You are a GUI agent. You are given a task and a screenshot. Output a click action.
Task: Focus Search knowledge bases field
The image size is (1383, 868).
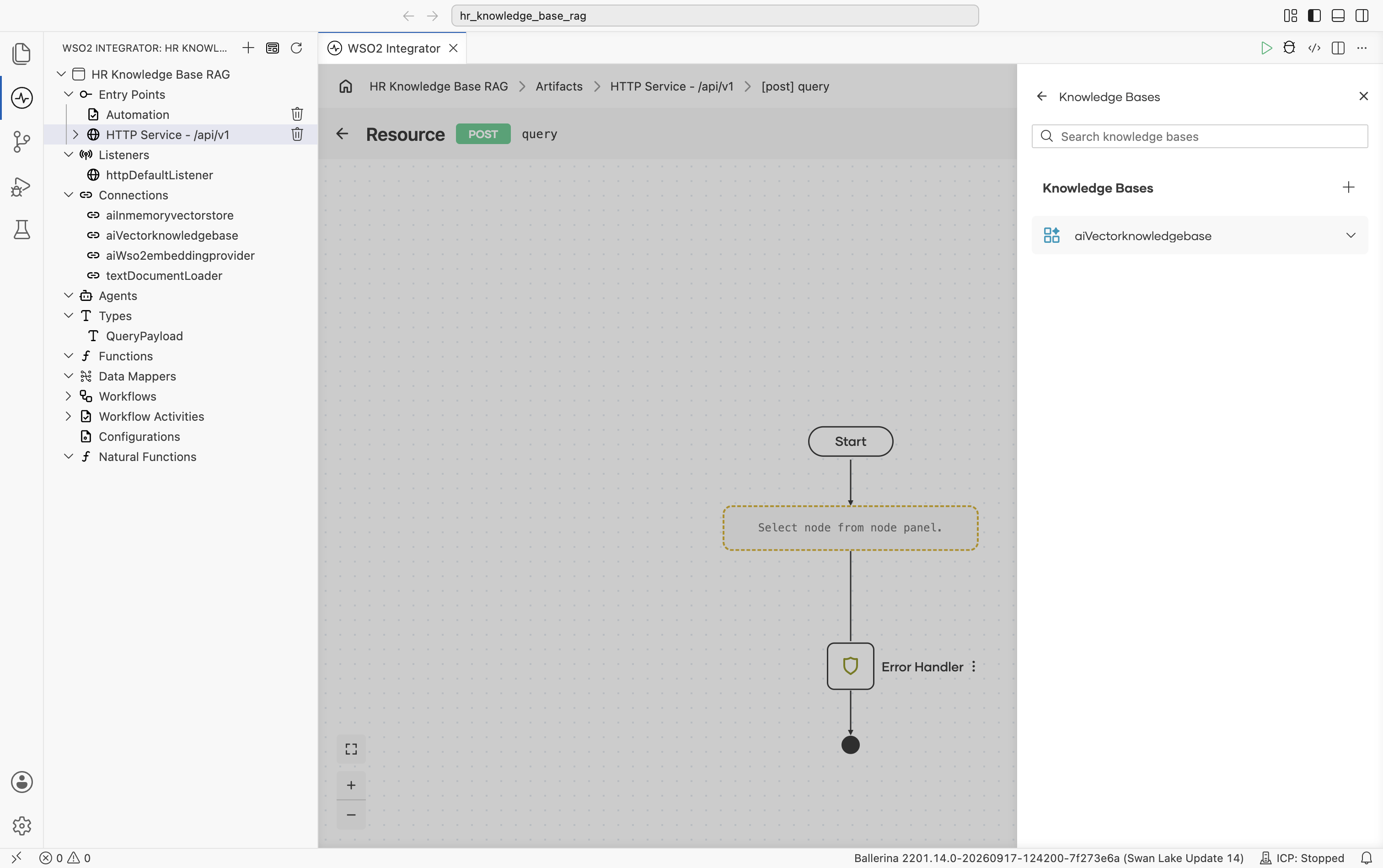click(x=1199, y=137)
